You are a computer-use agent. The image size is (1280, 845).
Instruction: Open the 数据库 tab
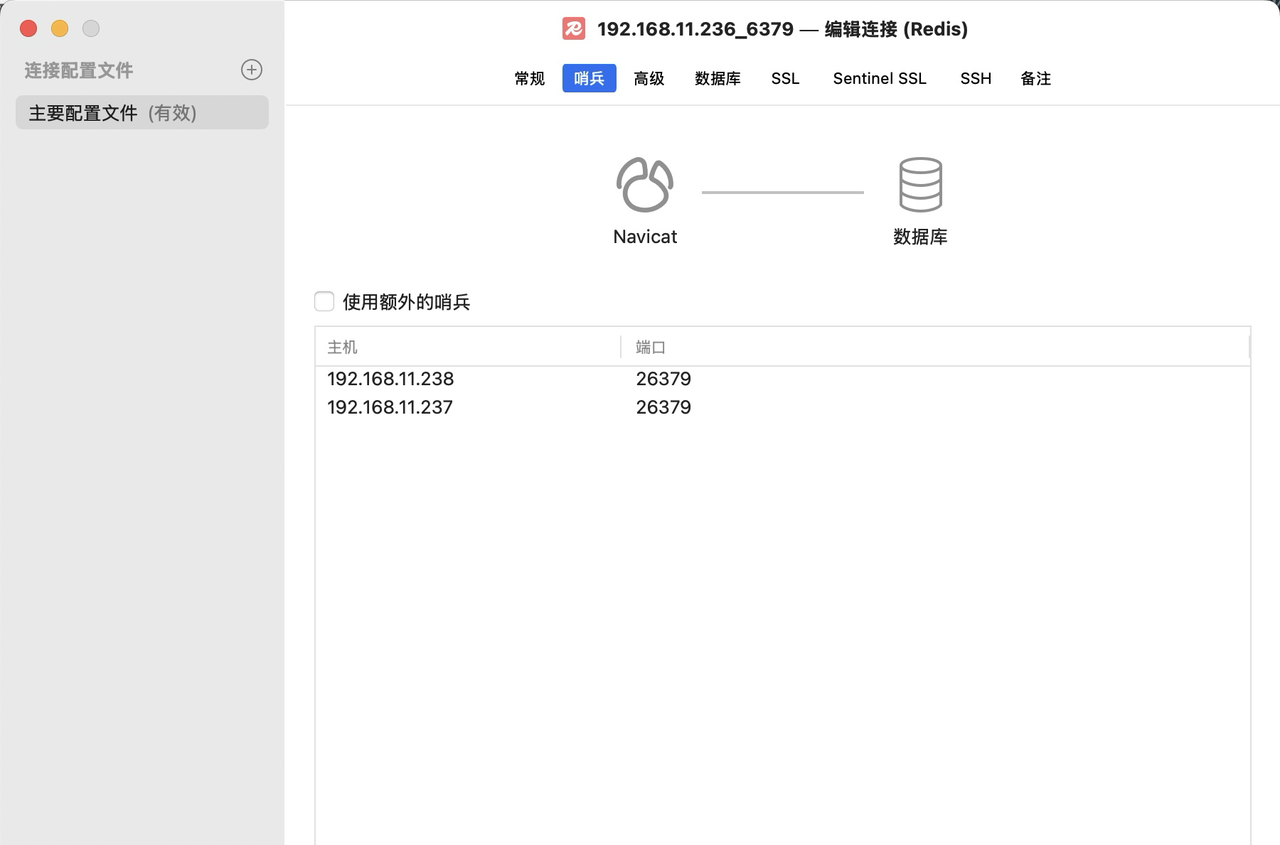tap(717, 78)
